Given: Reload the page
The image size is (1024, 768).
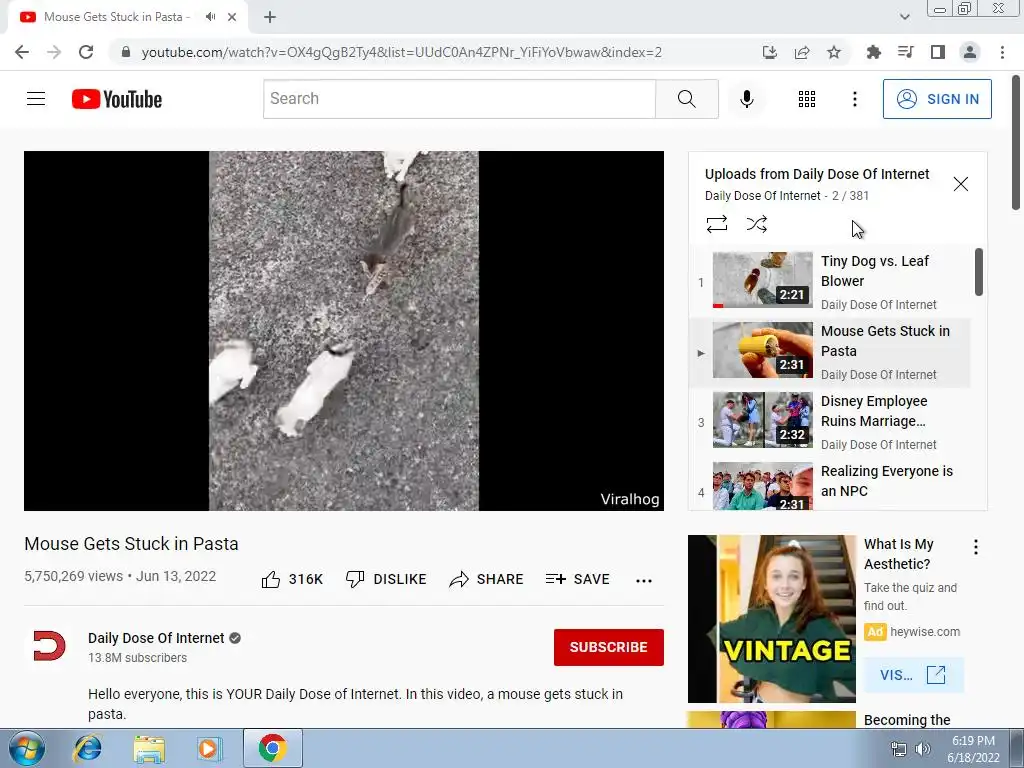Looking at the screenshot, I should coord(86,52).
